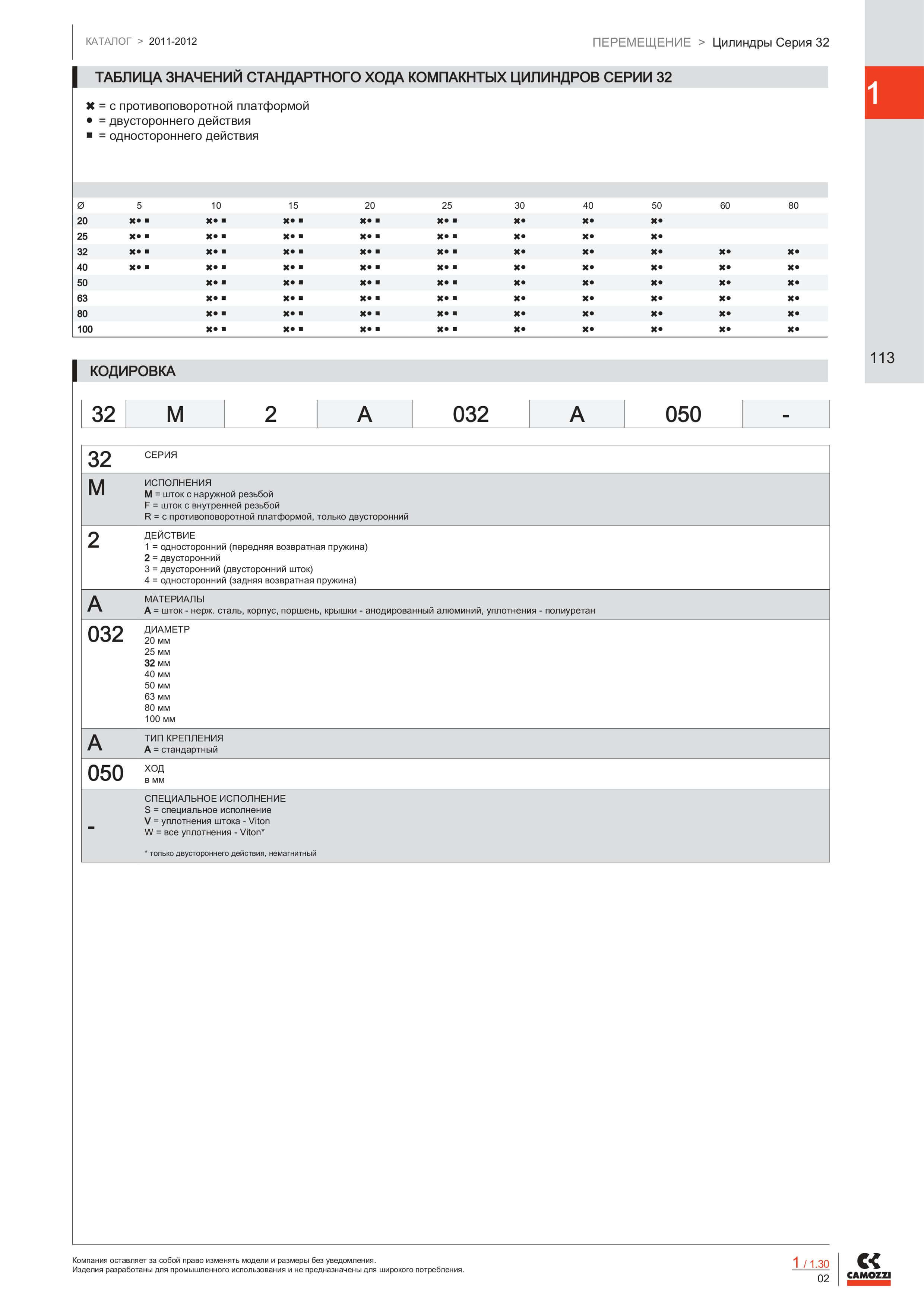This screenshot has height=1308, width=924.
Task: Click the M cell in the code strip
Action: (x=175, y=414)
